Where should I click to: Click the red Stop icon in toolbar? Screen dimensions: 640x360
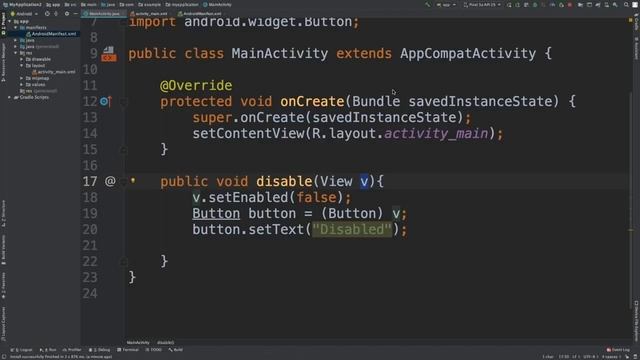point(570,4)
